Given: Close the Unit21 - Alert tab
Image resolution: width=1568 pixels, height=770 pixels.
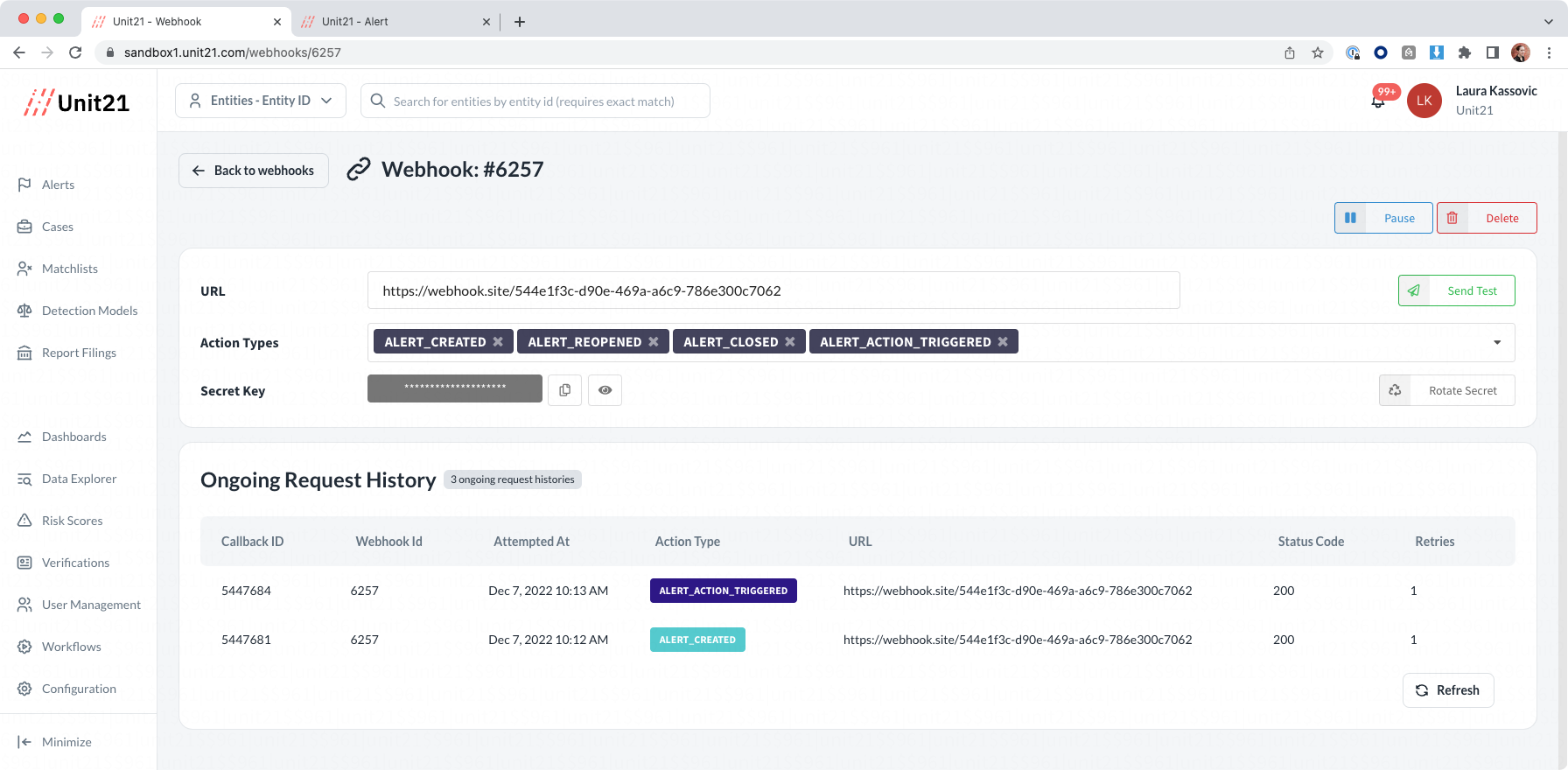Looking at the screenshot, I should coord(486,22).
